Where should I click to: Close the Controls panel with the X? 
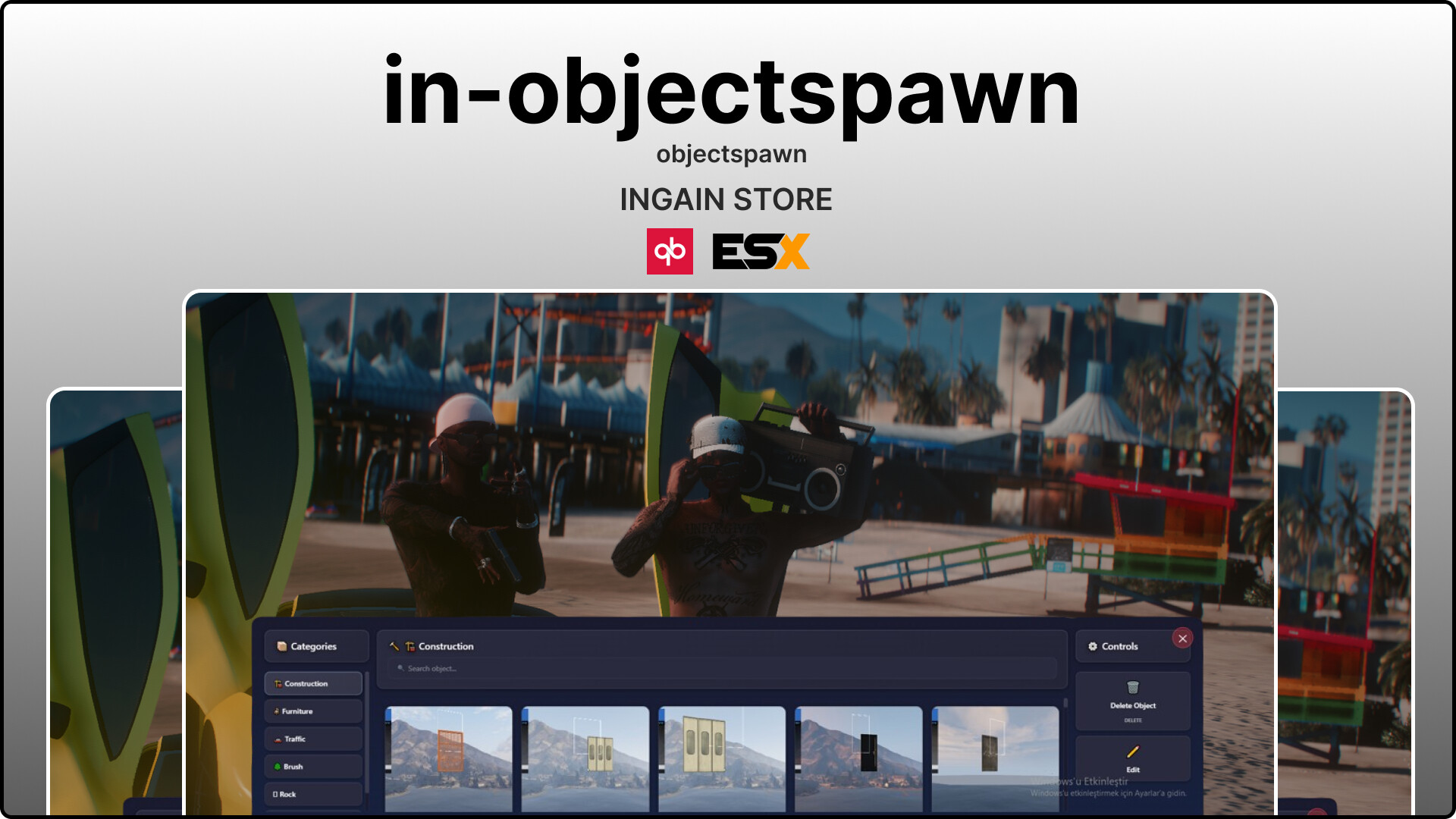pos(1182,639)
